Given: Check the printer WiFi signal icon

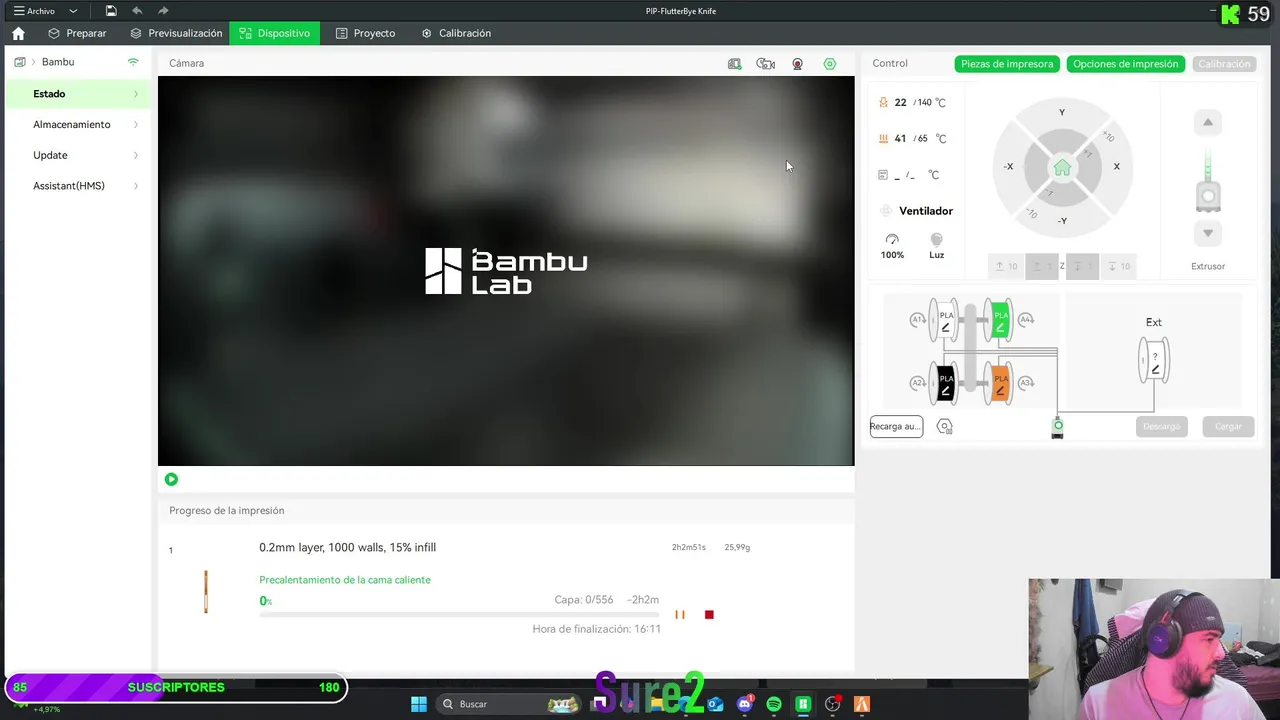Looking at the screenshot, I should (133, 62).
